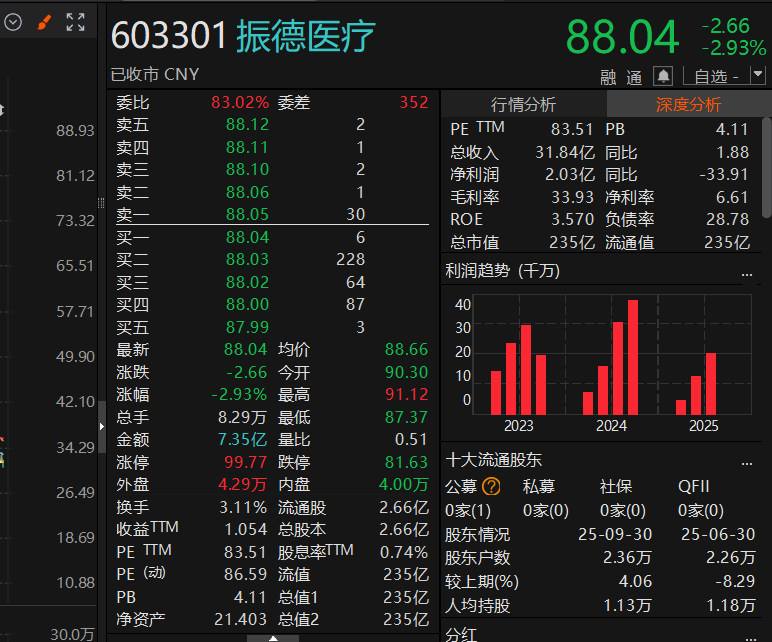Click the 卖三 price 88.10
772x642 pixels.
coord(247,169)
